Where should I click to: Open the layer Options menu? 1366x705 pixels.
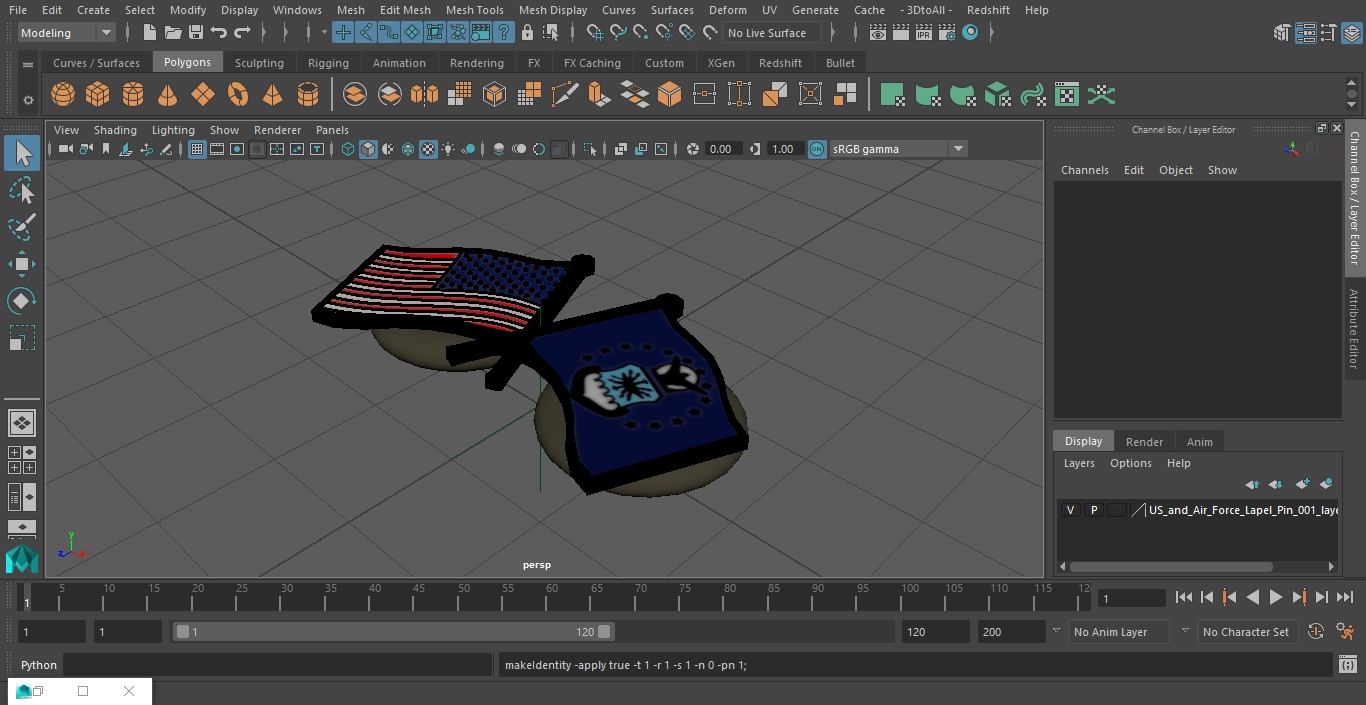[x=1131, y=463]
